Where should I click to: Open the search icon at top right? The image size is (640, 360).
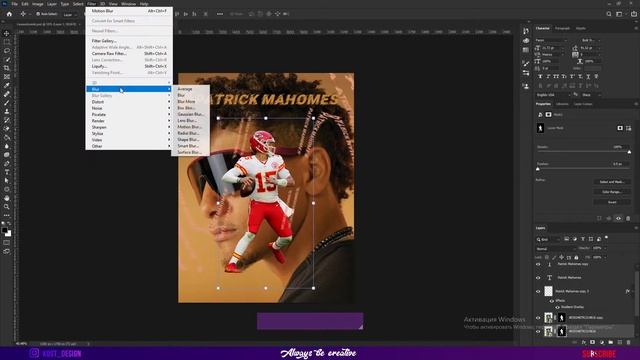click(609, 14)
